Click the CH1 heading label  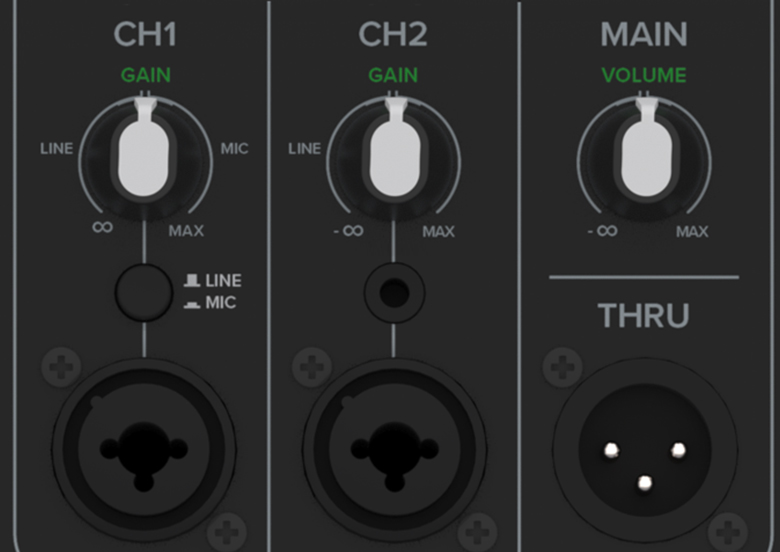pyautogui.click(x=145, y=35)
